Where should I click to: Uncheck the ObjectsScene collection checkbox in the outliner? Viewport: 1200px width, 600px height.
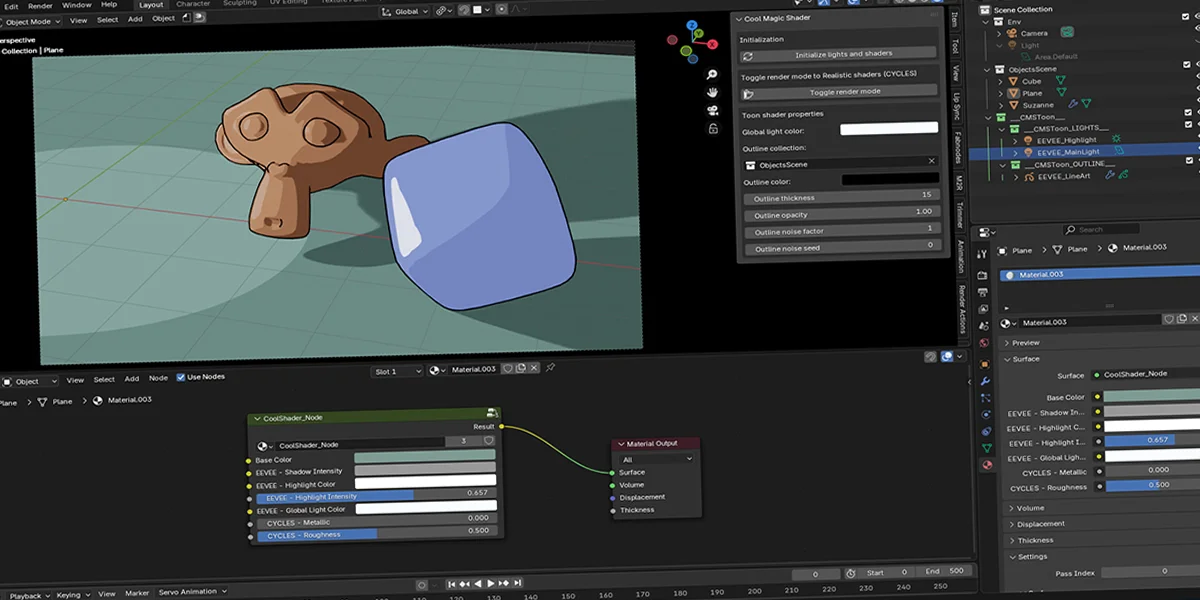pyautogui.click(x=1189, y=65)
